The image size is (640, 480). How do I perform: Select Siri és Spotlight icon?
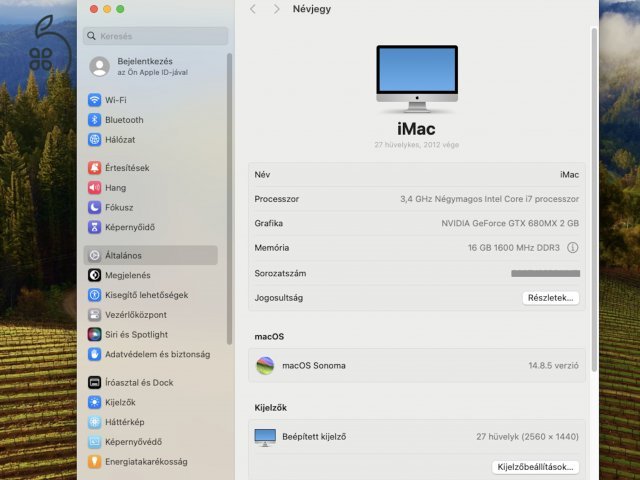(94, 334)
